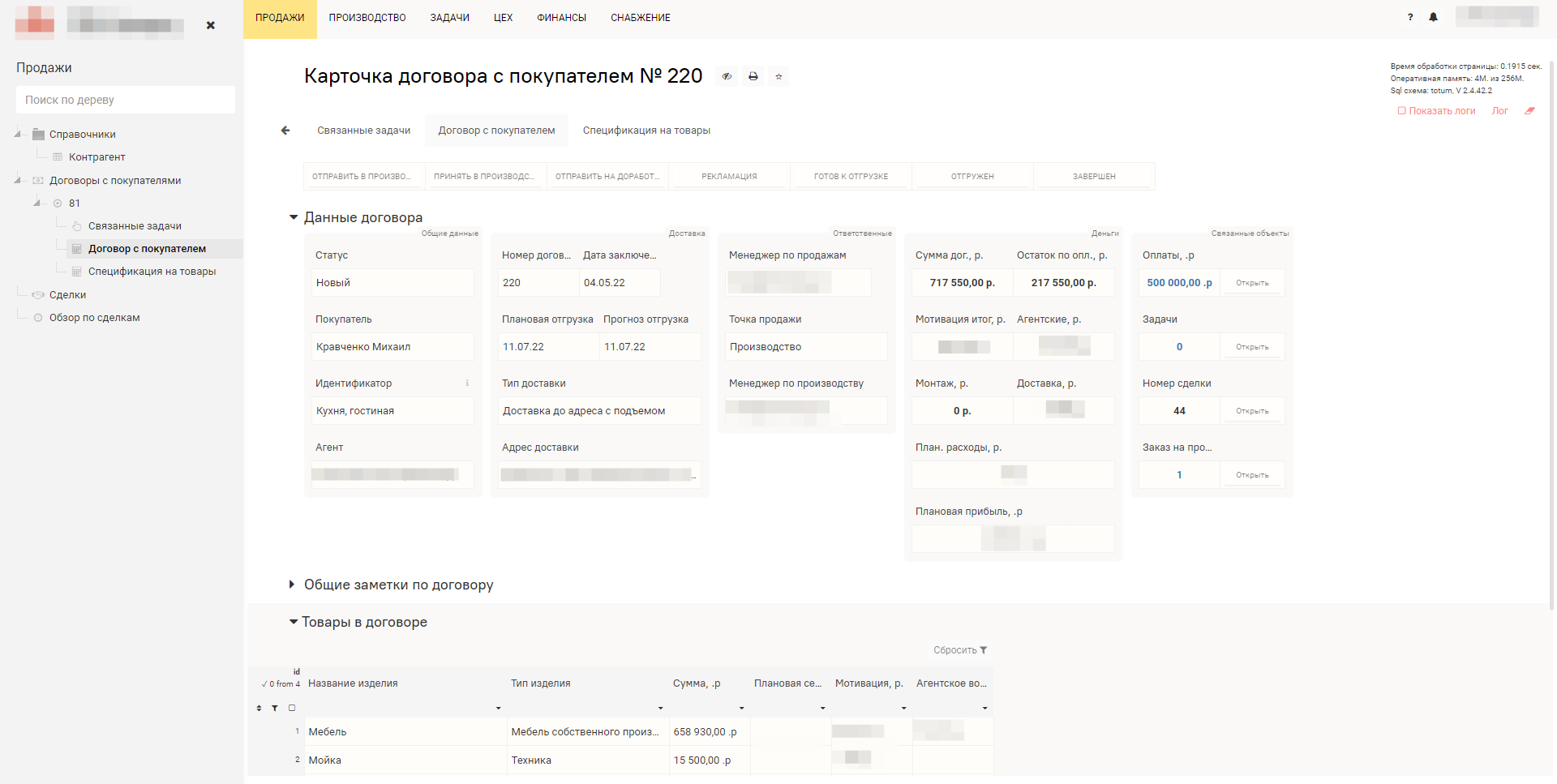This screenshot has height=784, width=1557.
Task: Close the sidebar with the X icon
Action: 211,25
